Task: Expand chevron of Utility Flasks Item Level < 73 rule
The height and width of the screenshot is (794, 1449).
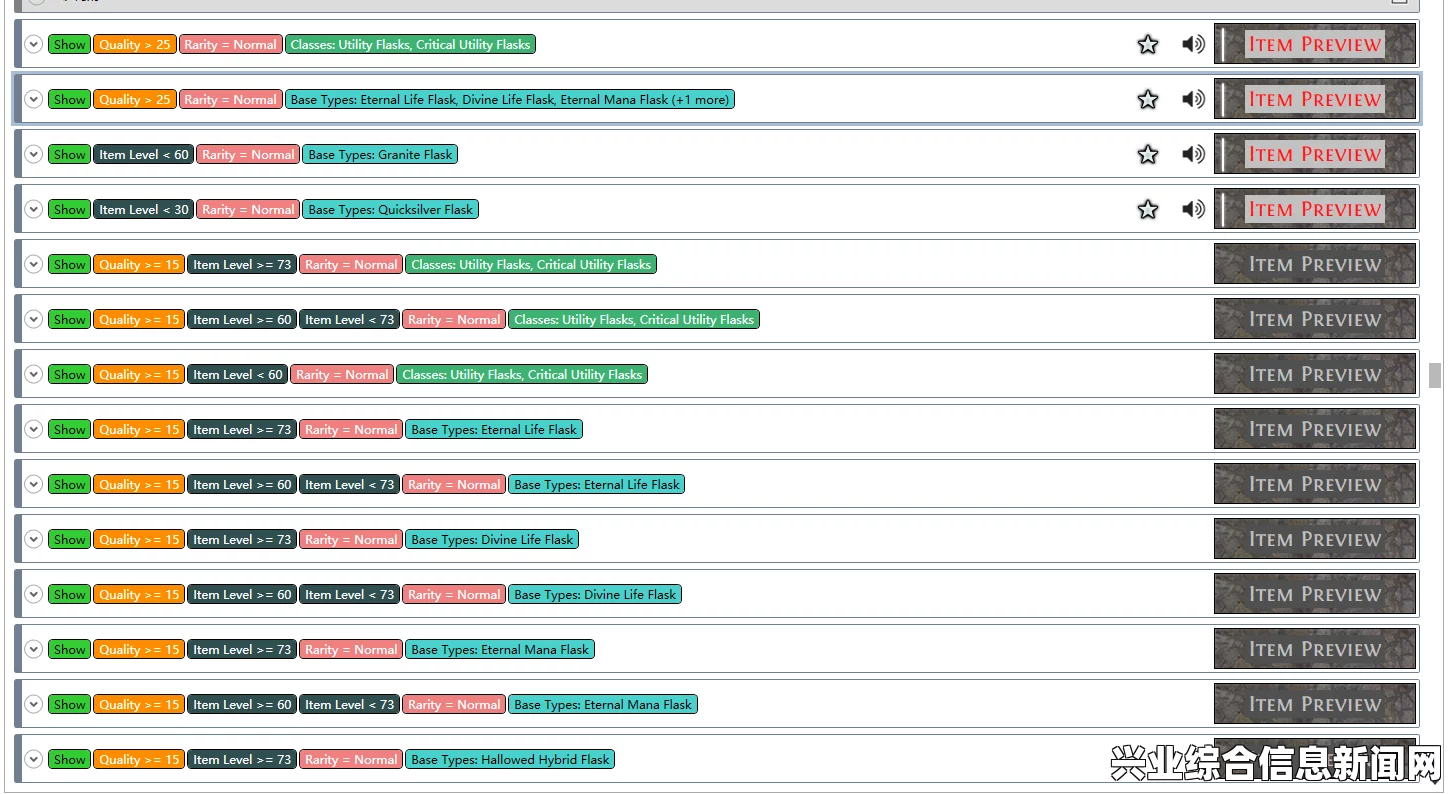Action: tap(33, 319)
